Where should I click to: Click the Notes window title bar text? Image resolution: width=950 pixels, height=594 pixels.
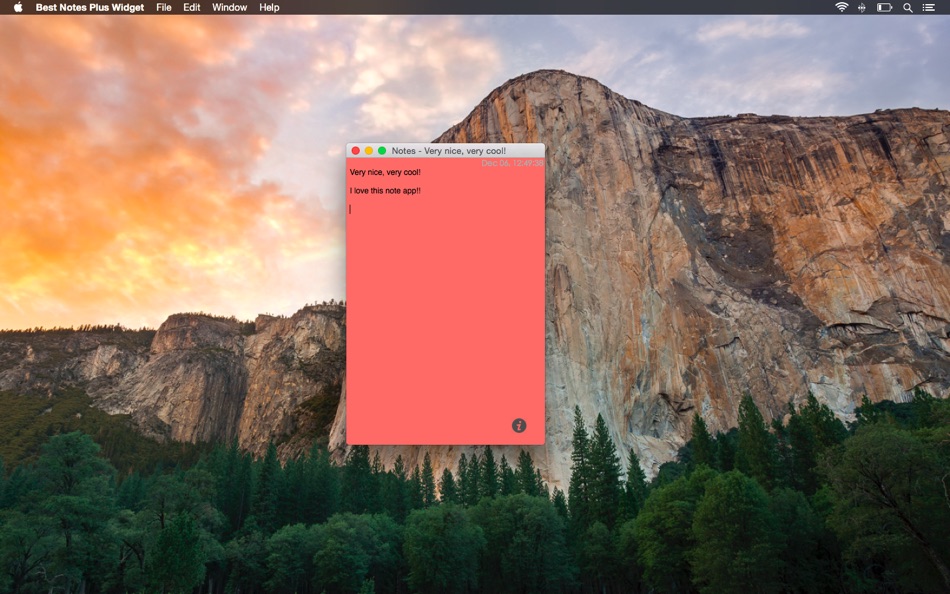[x=448, y=150]
